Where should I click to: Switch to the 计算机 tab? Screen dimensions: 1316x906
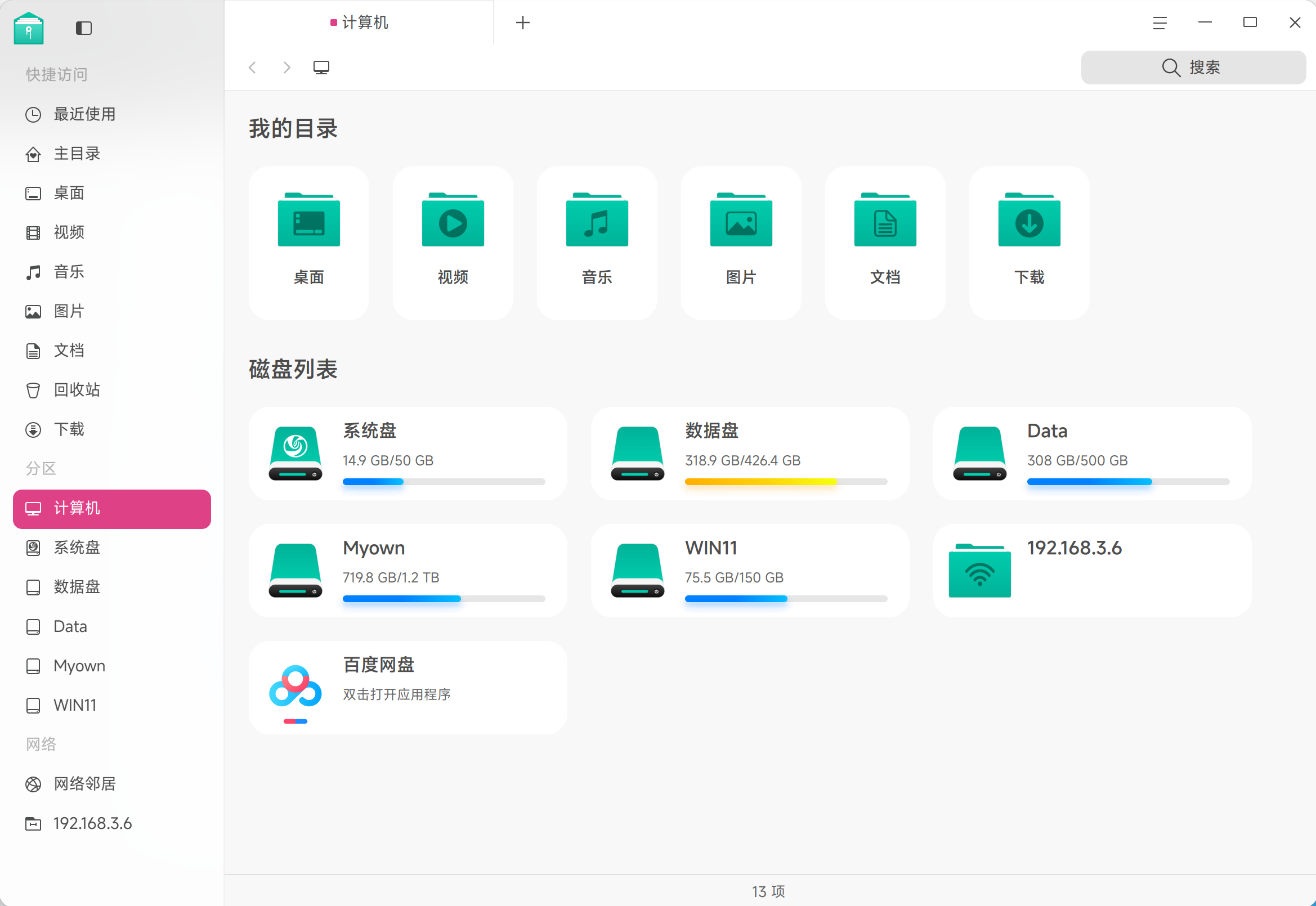(x=359, y=23)
